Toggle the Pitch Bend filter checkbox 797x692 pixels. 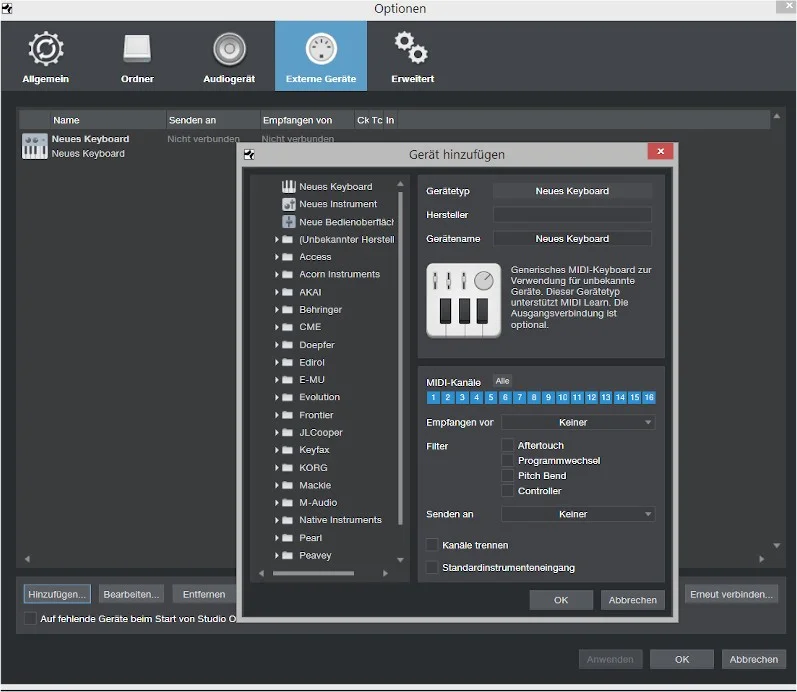click(507, 475)
